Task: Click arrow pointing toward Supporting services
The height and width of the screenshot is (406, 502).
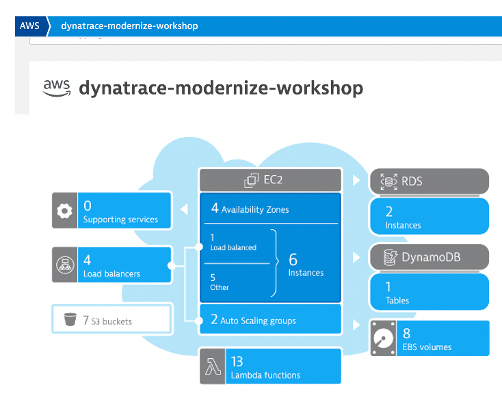Action: coord(184,209)
